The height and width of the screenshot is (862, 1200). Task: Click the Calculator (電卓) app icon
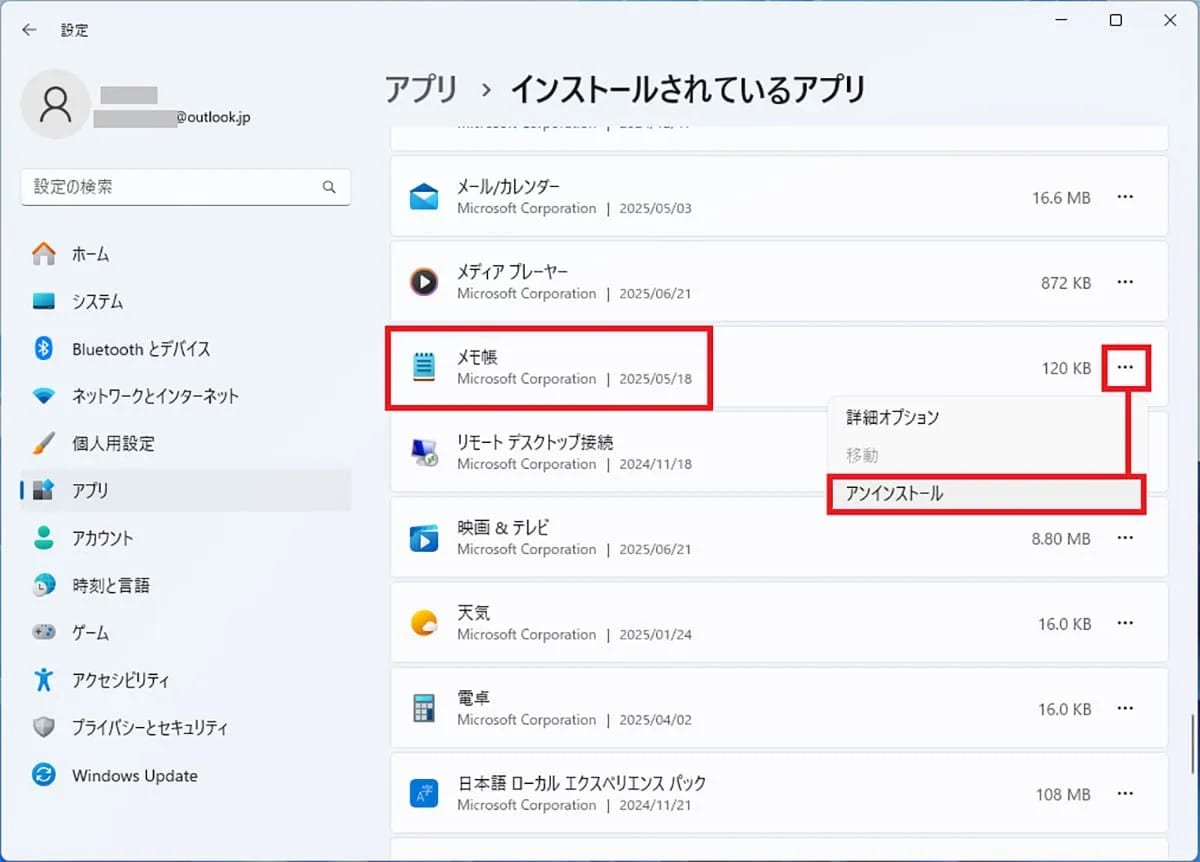coord(424,707)
